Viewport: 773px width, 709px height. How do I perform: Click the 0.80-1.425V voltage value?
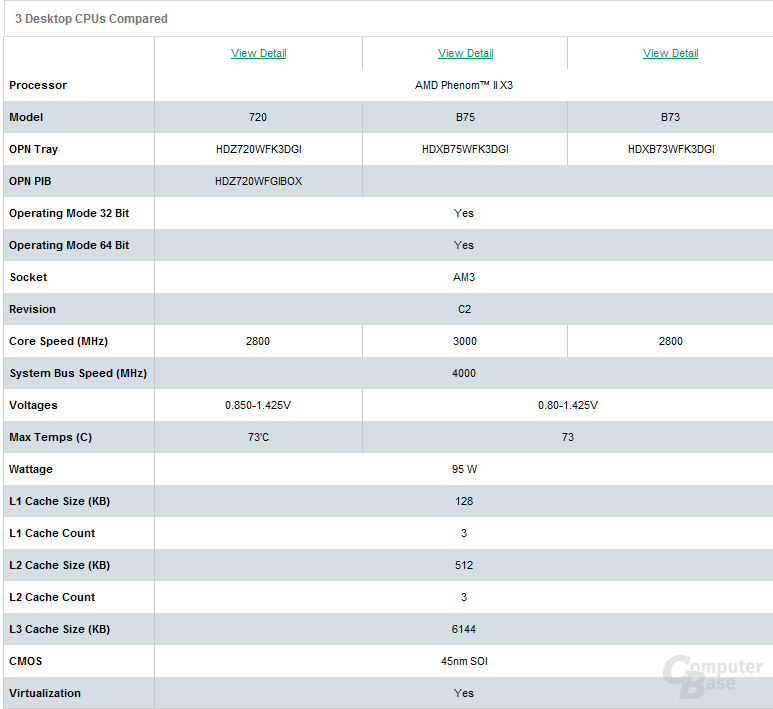(568, 405)
